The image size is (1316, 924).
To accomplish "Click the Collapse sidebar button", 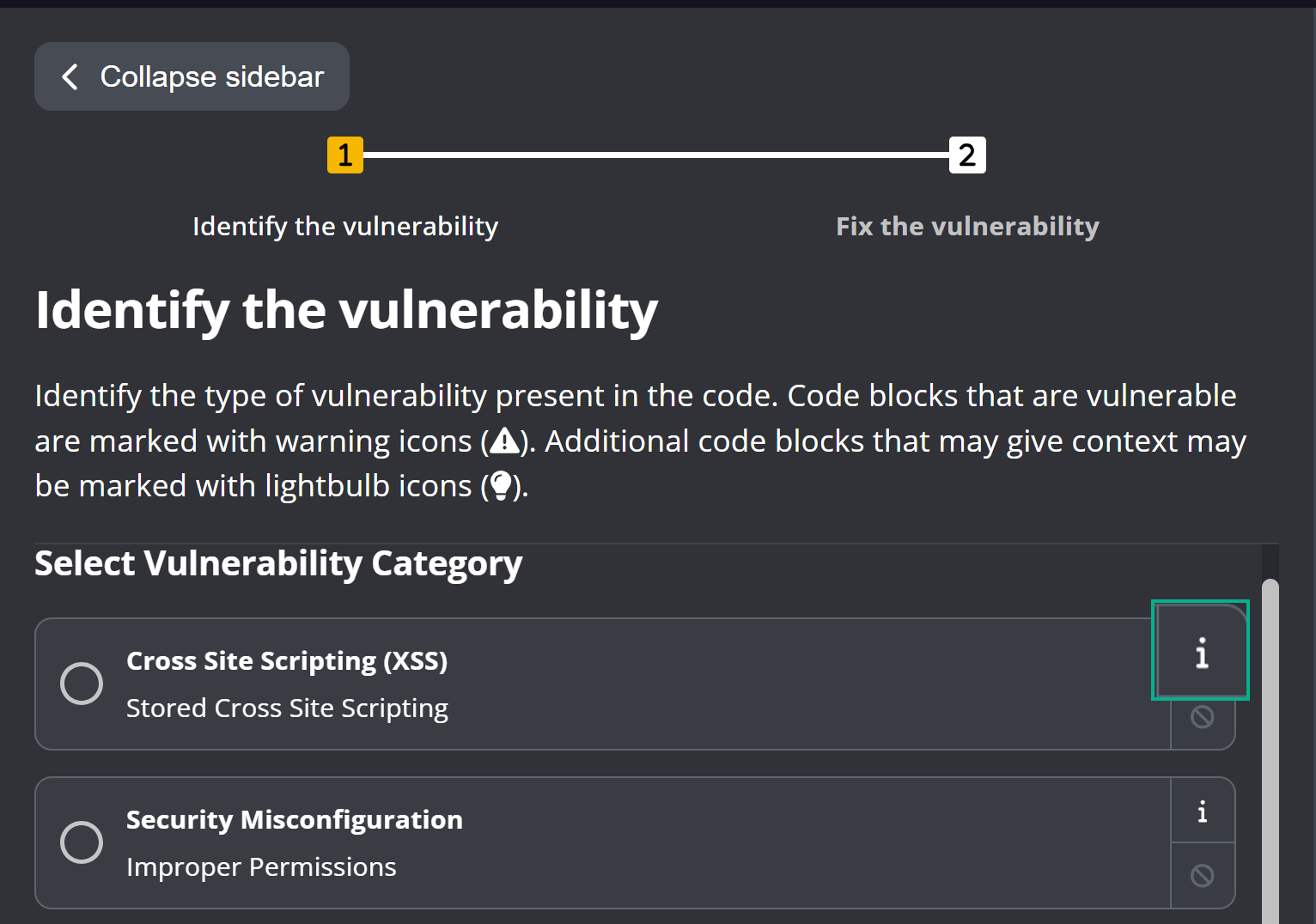I will pos(192,76).
